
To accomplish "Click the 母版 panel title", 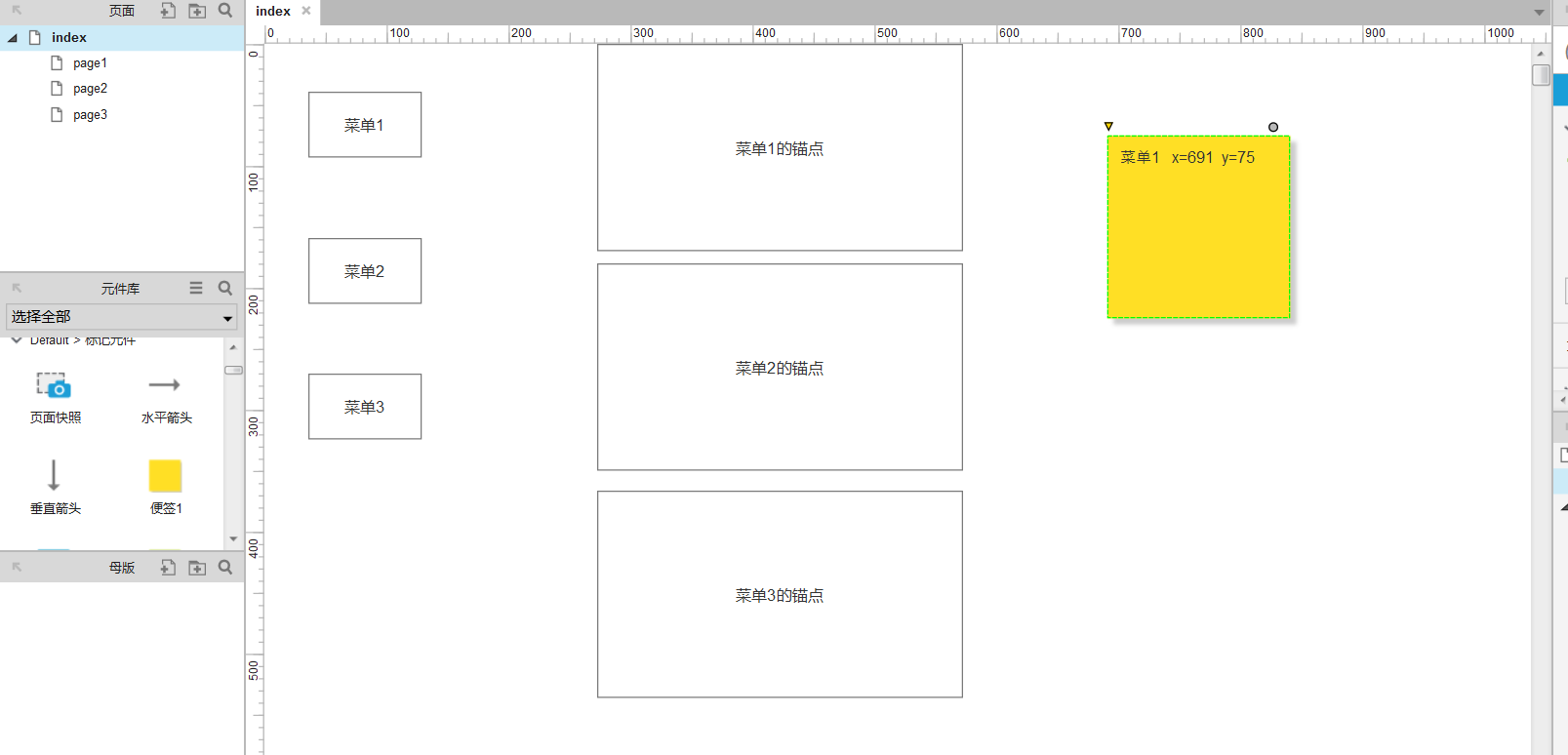I will click(122, 568).
